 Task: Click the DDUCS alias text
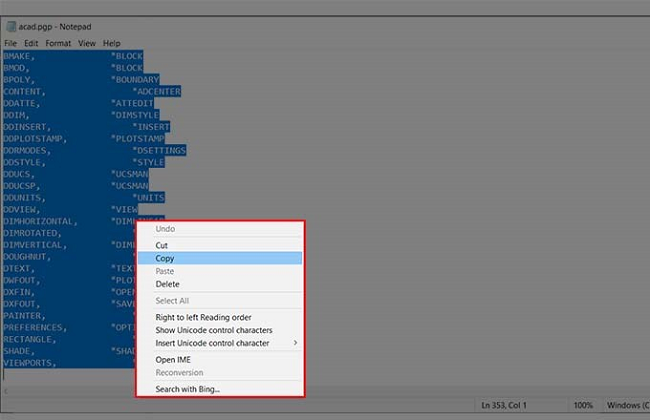(x=19, y=174)
